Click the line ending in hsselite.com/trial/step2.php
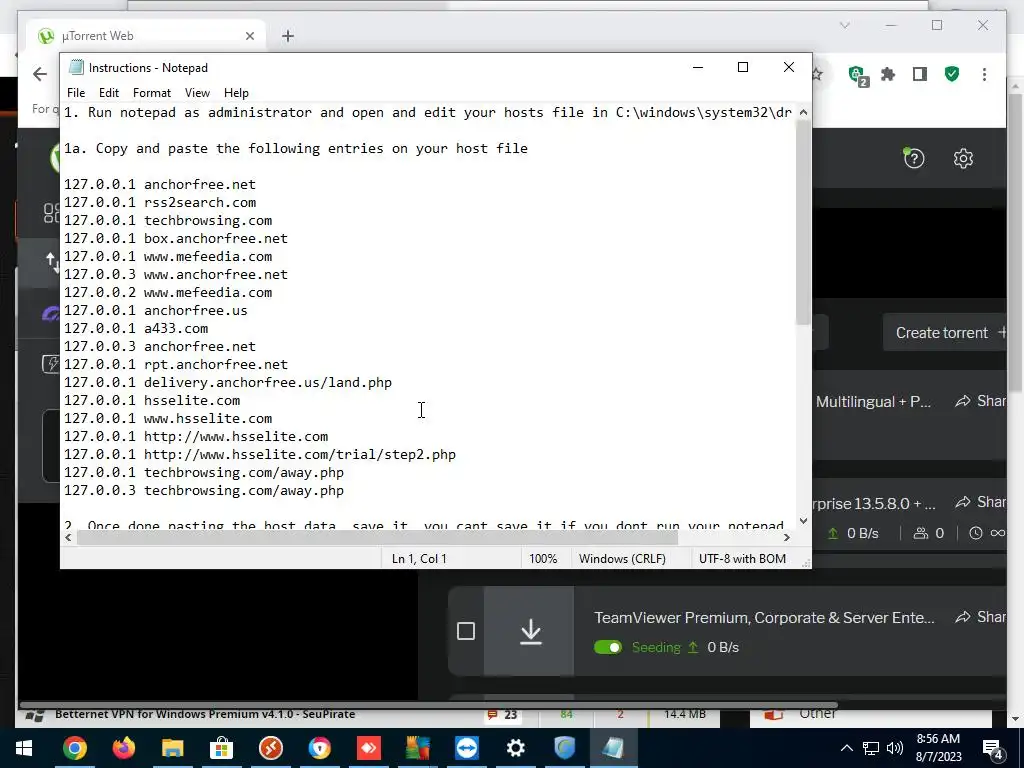Image resolution: width=1024 pixels, height=768 pixels. coord(260,455)
